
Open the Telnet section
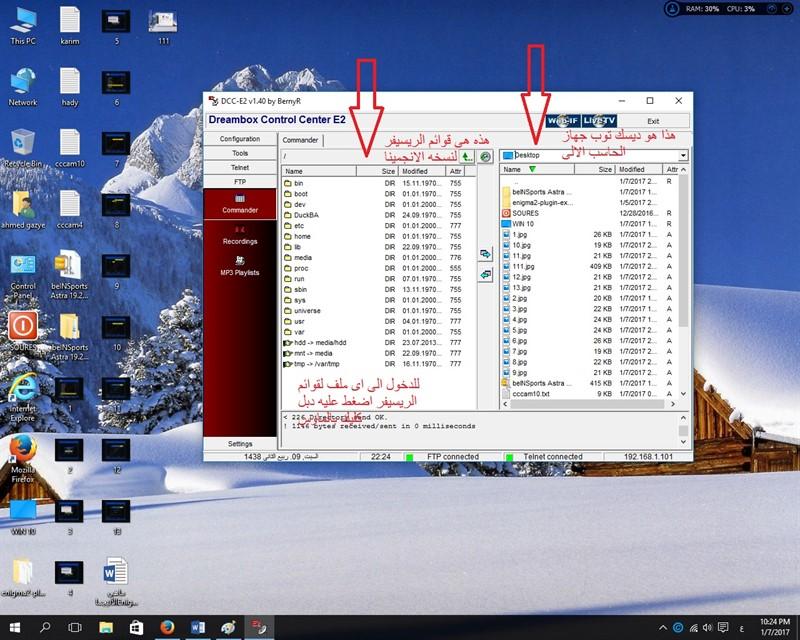240,167
